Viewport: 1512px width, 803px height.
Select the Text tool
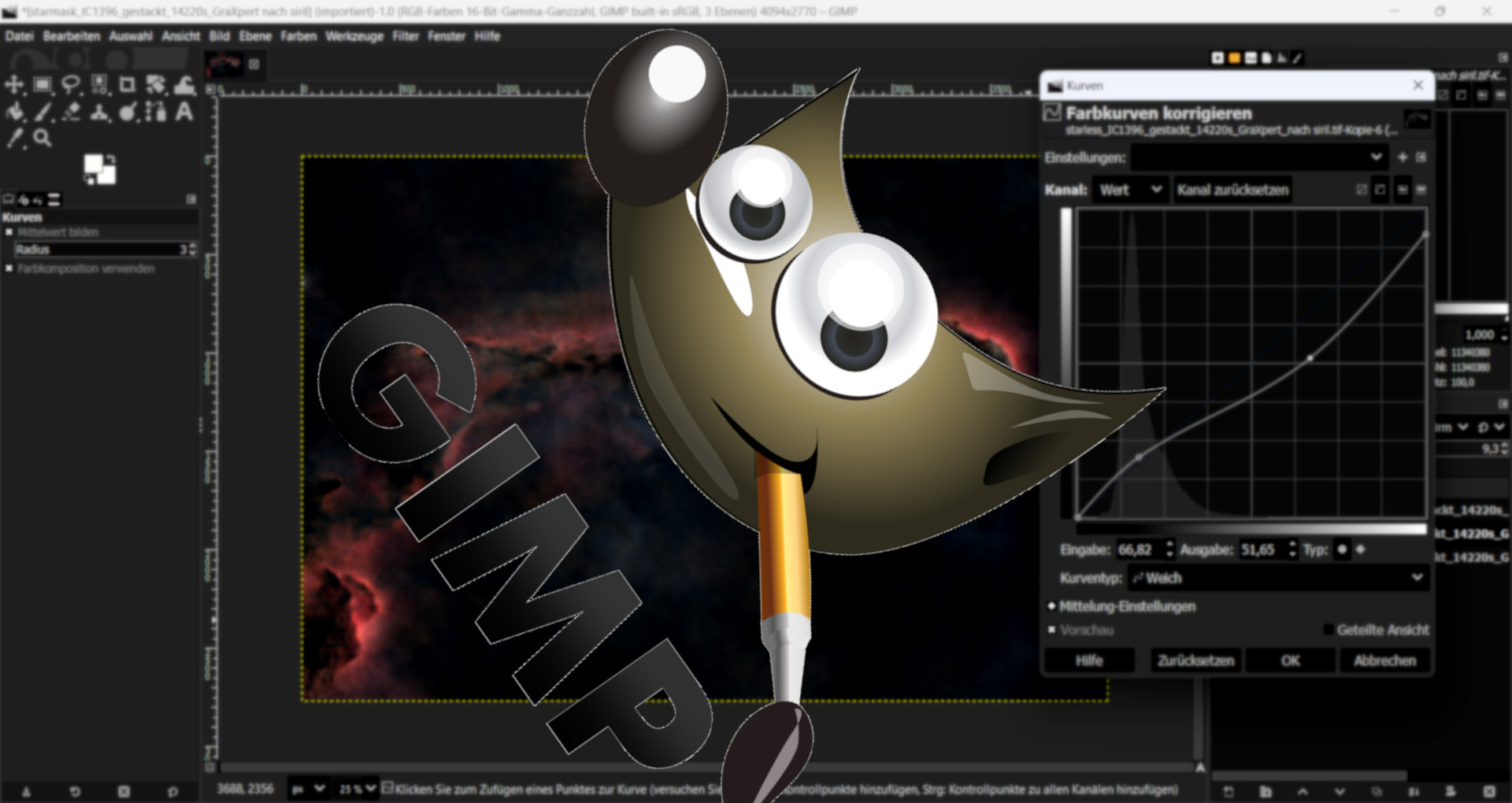coord(184,112)
